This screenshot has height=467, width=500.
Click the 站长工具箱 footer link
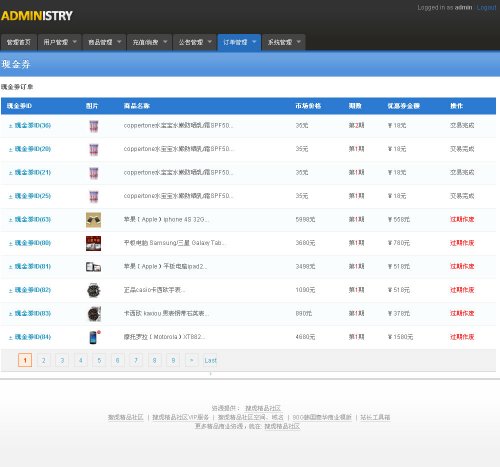click(x=375, y=417)
